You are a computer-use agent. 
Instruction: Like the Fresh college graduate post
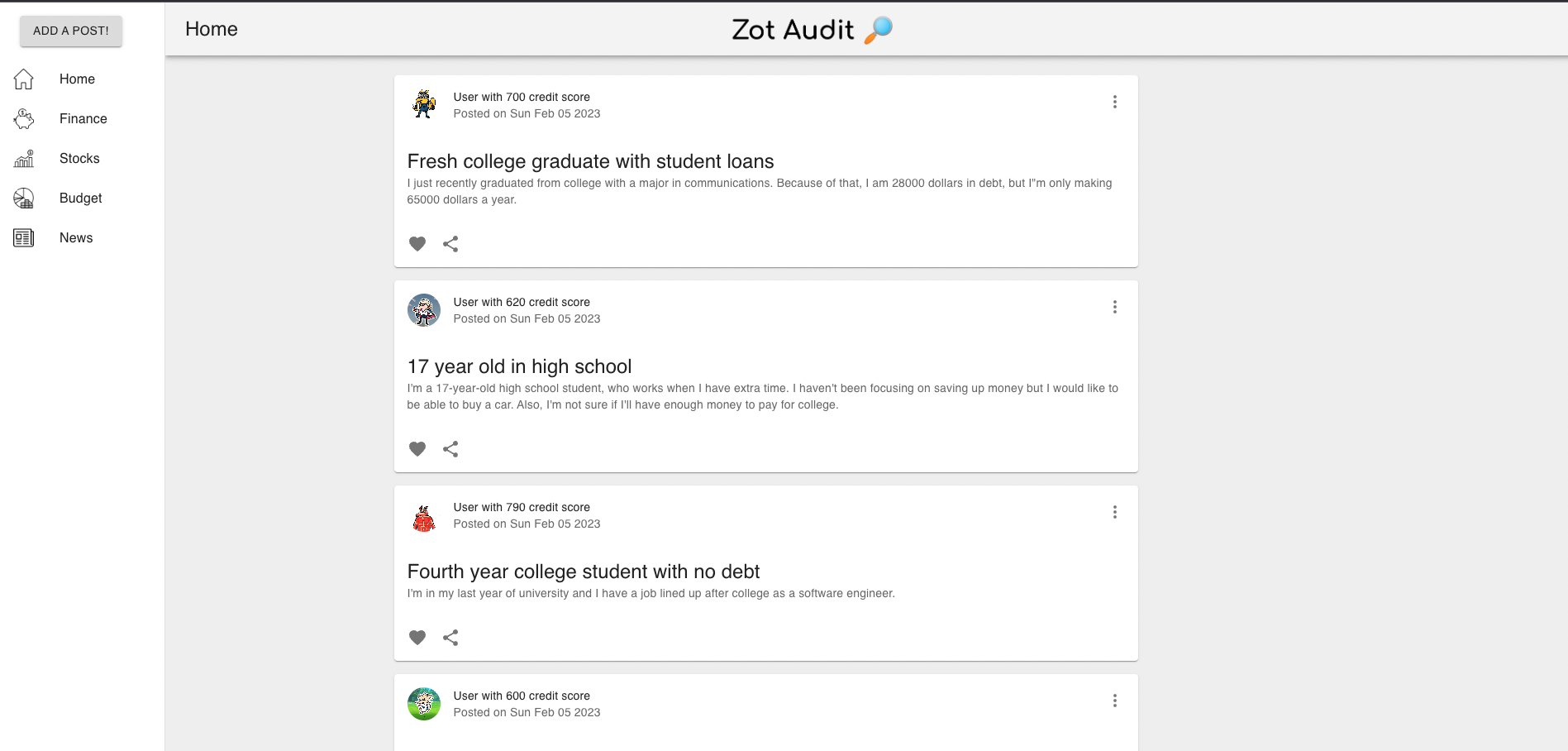point(417,244)
